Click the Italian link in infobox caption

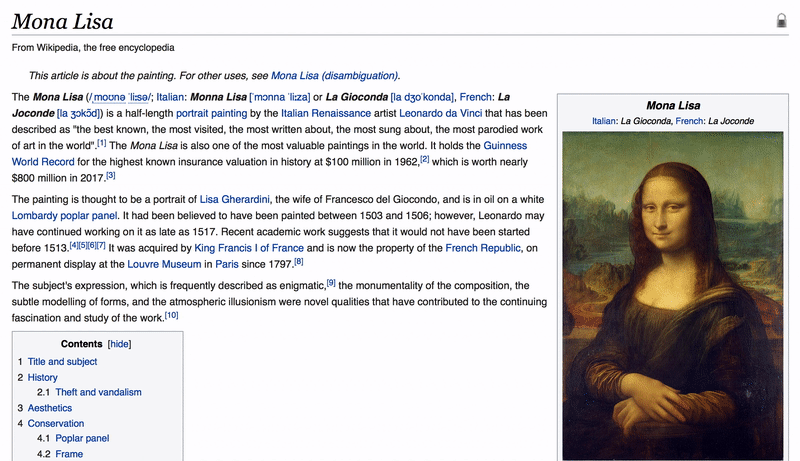(603, 121)
